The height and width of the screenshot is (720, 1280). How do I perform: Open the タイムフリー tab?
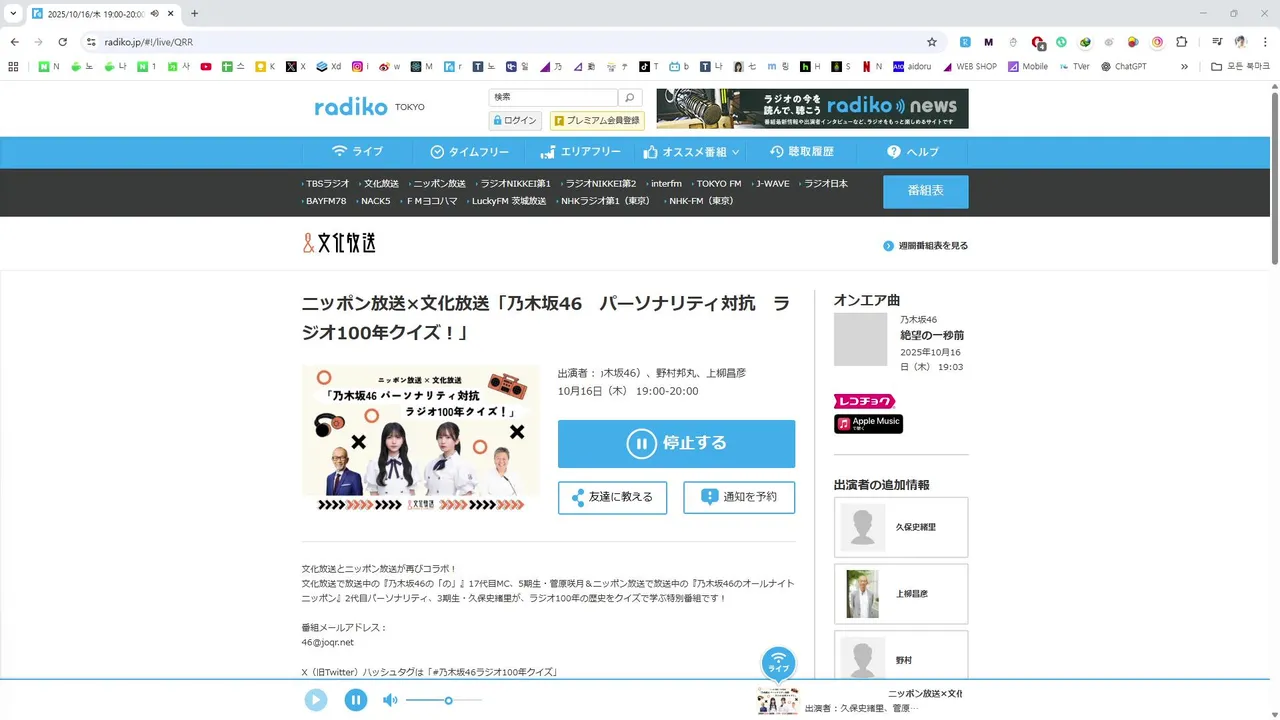click(x=470, y=152)
